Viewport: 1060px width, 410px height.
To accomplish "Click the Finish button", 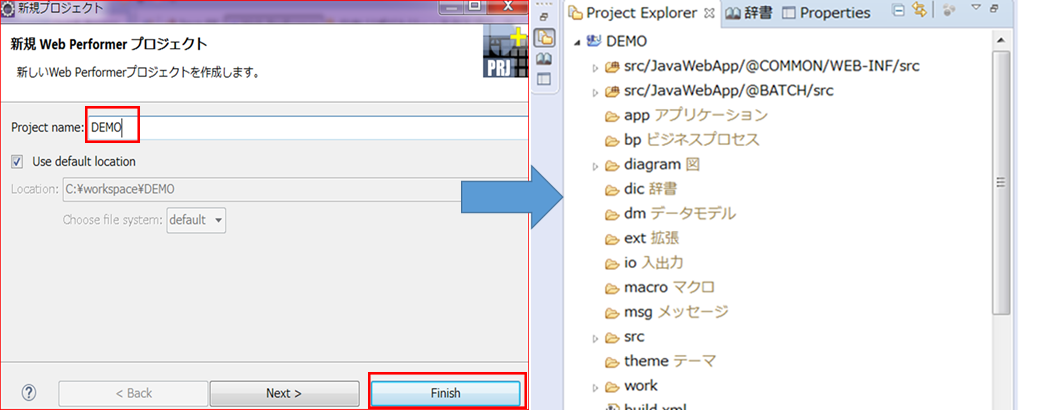I will point(445,393).
